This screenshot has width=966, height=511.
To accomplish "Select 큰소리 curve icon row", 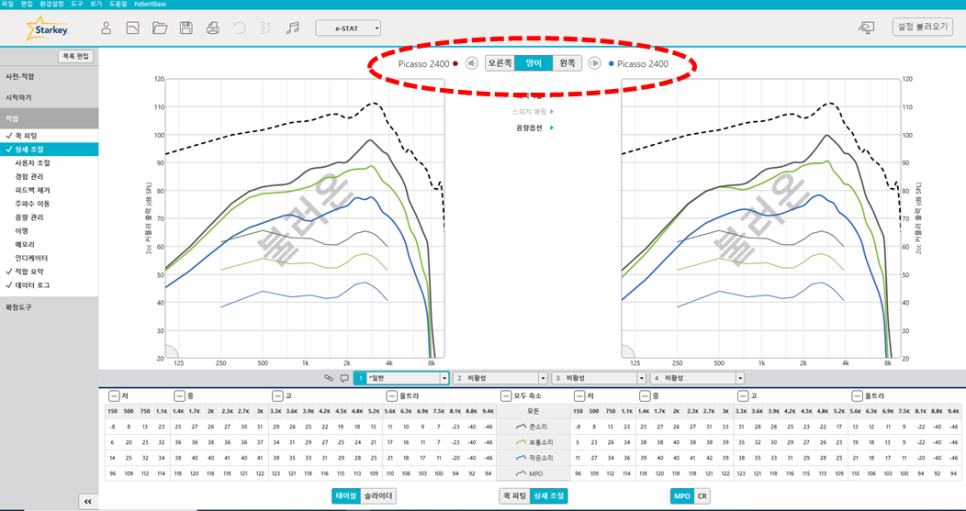I will pos(534,427).
